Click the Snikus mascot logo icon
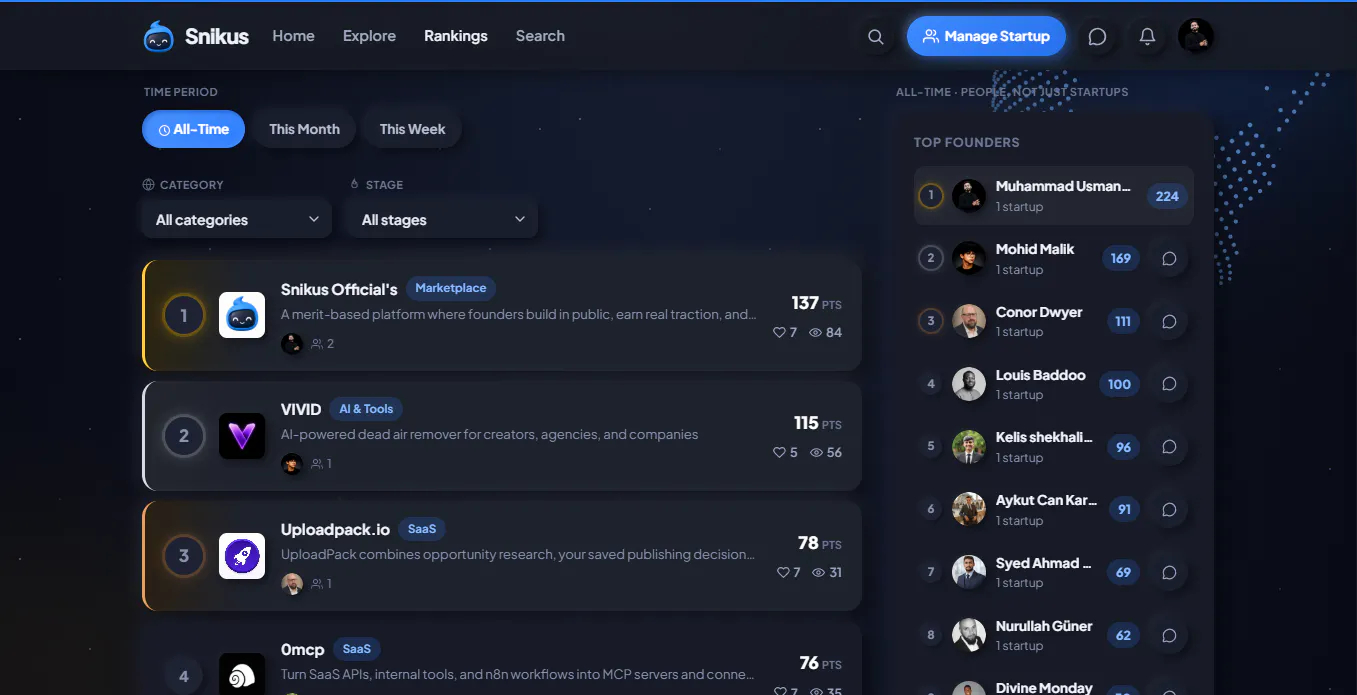The height and width of the screenshot is (695, 1357). pos(159,36)
